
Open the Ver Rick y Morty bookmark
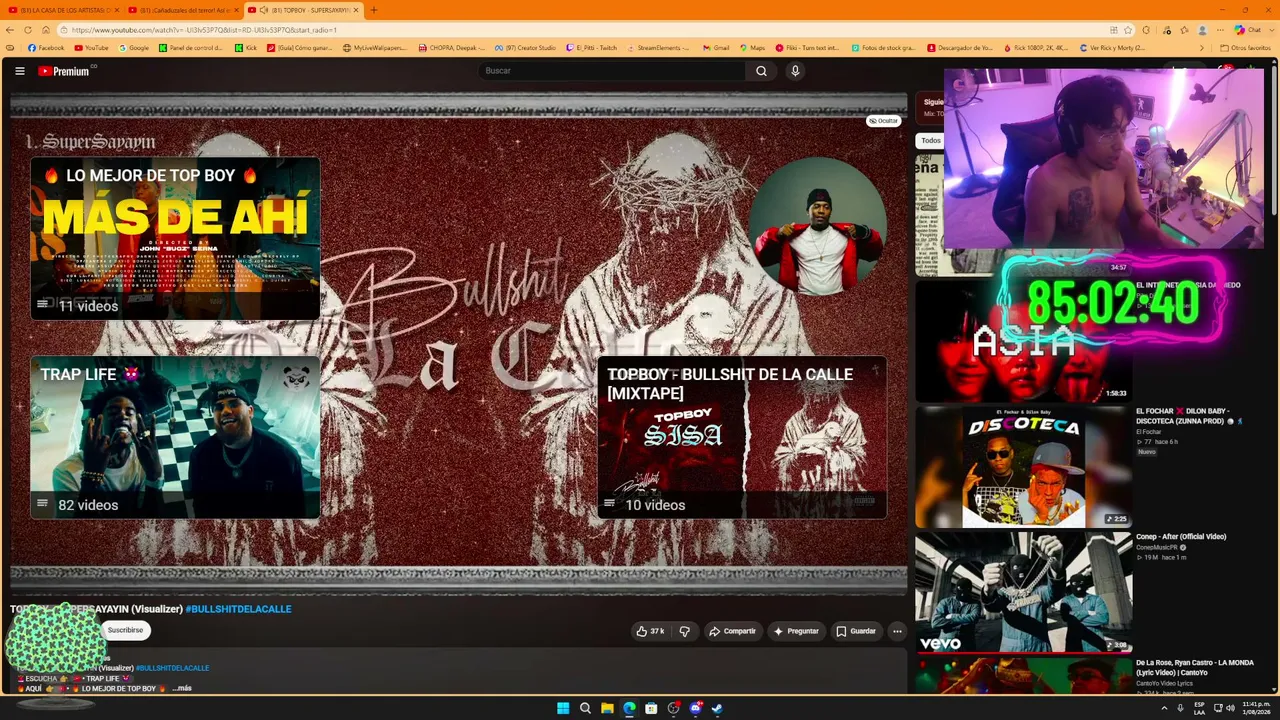click(1112, 48)
